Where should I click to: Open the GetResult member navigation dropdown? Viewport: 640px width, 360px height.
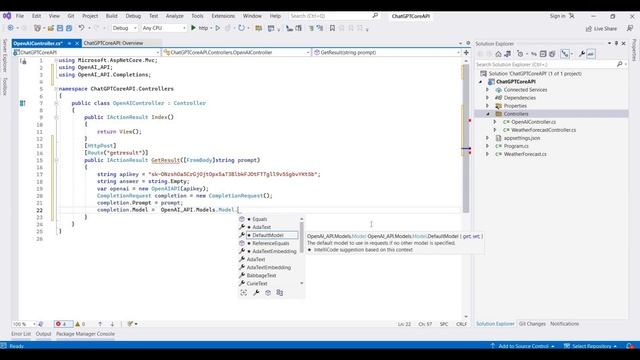tap(387, 52)
